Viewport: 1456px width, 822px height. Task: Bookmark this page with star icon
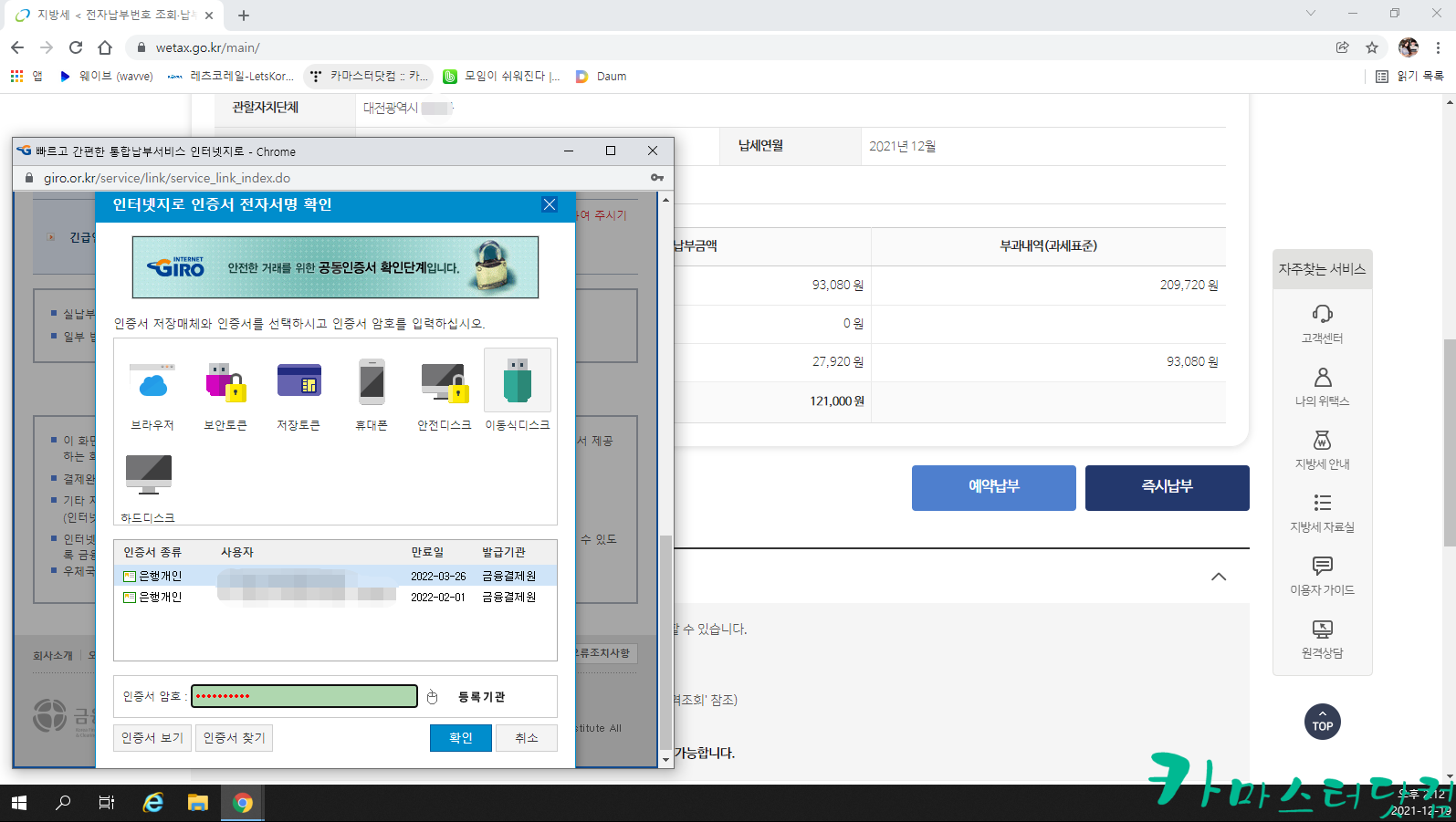(x=1371, y=47)
